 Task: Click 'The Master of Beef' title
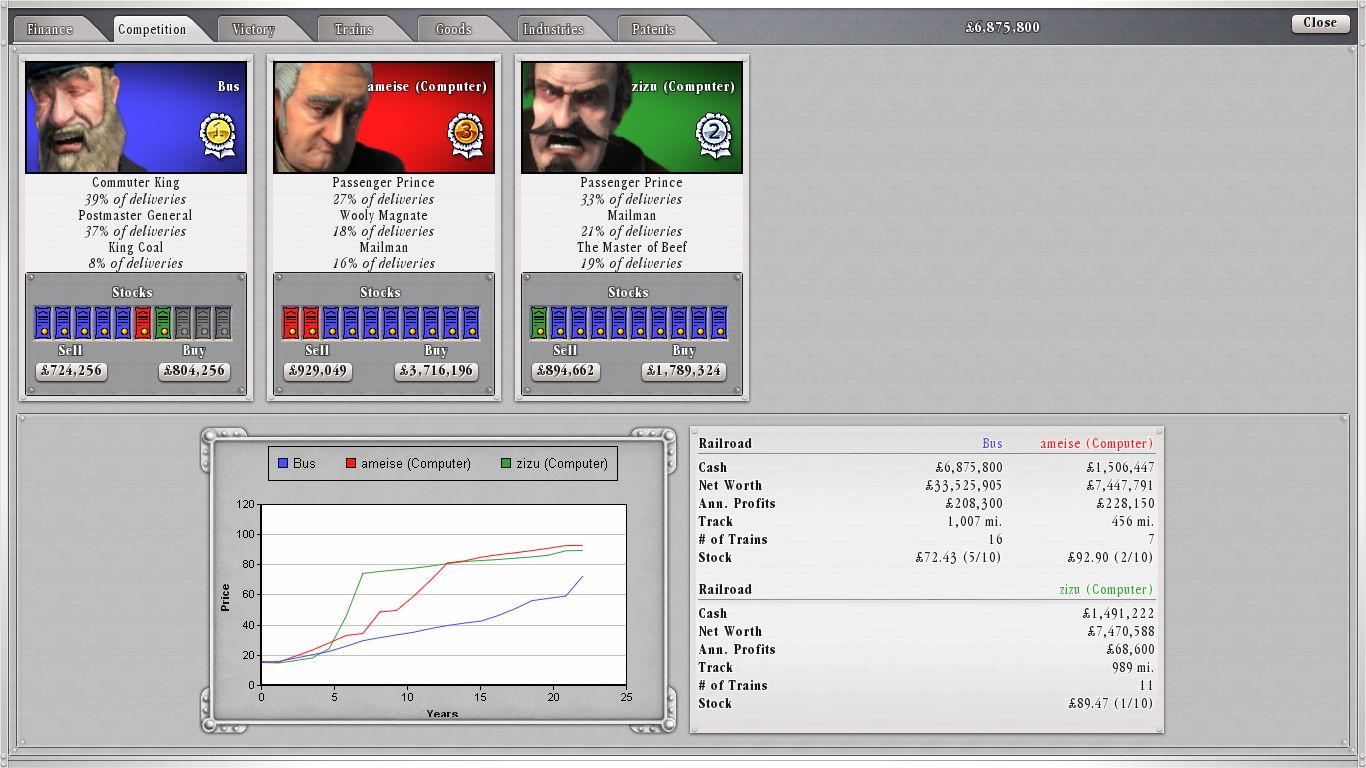coord(632,247)
